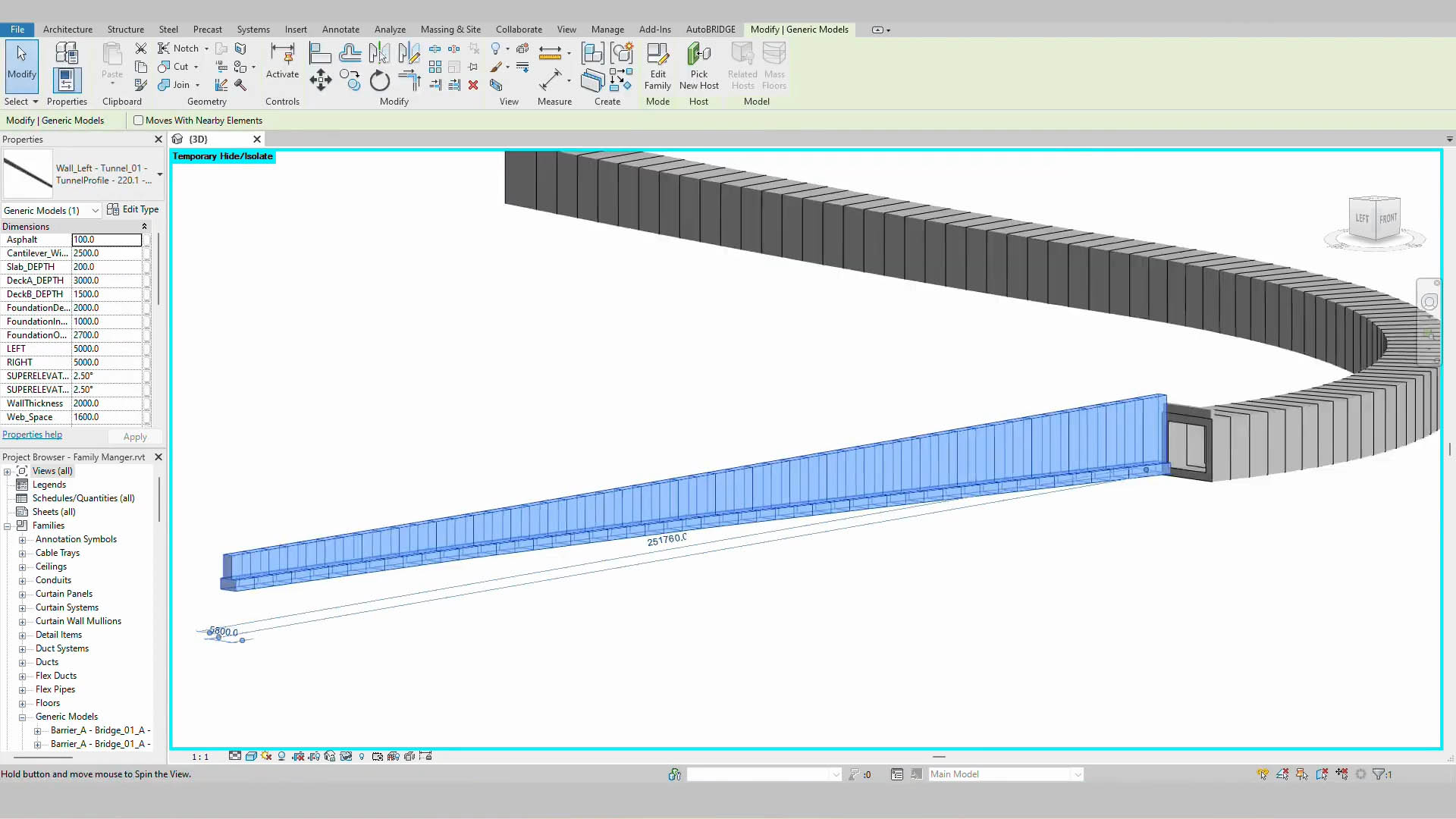Toggle Moves With Nearby Elements checkbox
Screen dimensions: 1456x819
pyautogui.click(x=138, y=120)
